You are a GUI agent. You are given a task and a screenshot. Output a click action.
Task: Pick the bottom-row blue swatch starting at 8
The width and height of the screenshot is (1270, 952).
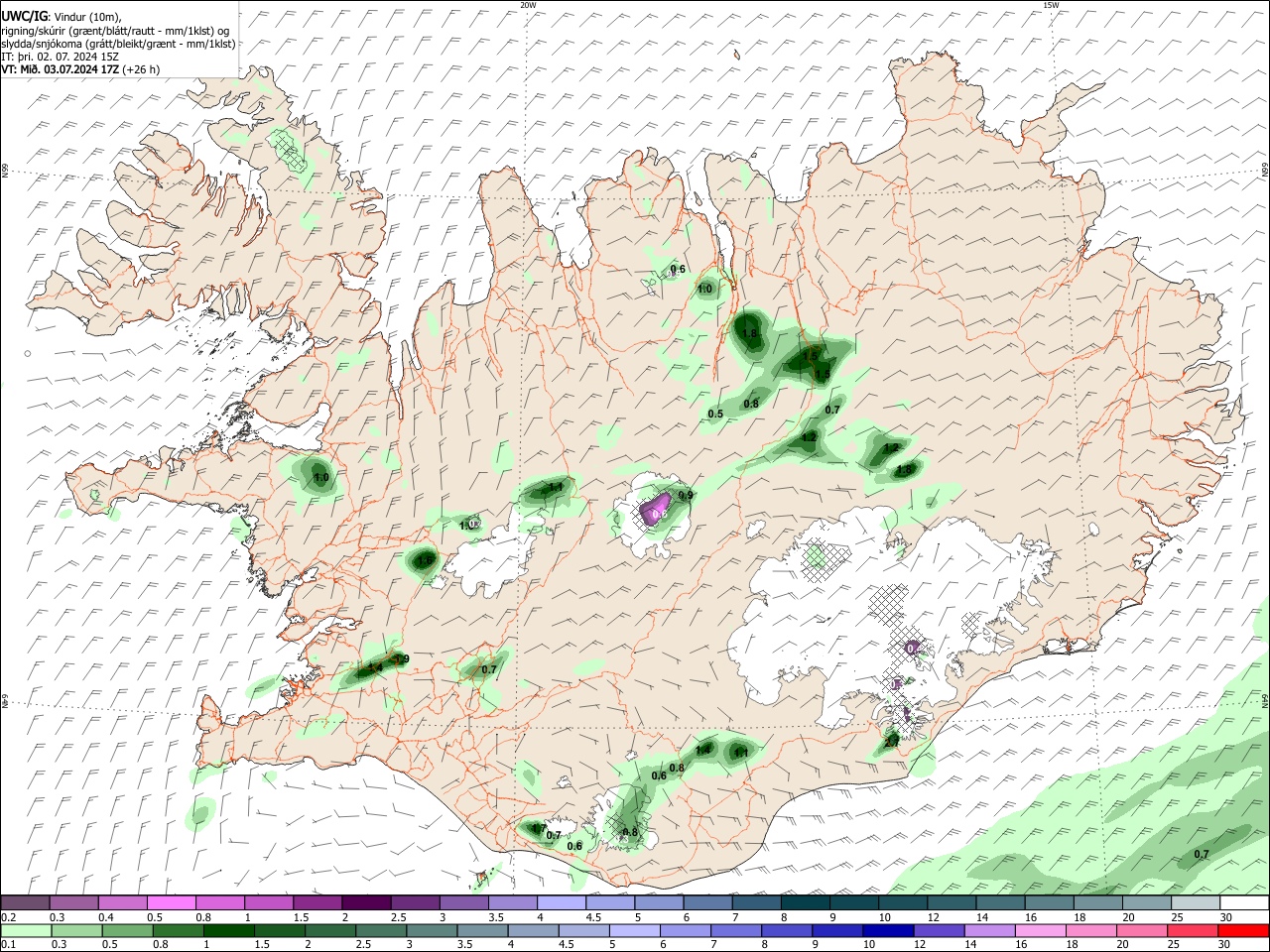tap(787, 930)
